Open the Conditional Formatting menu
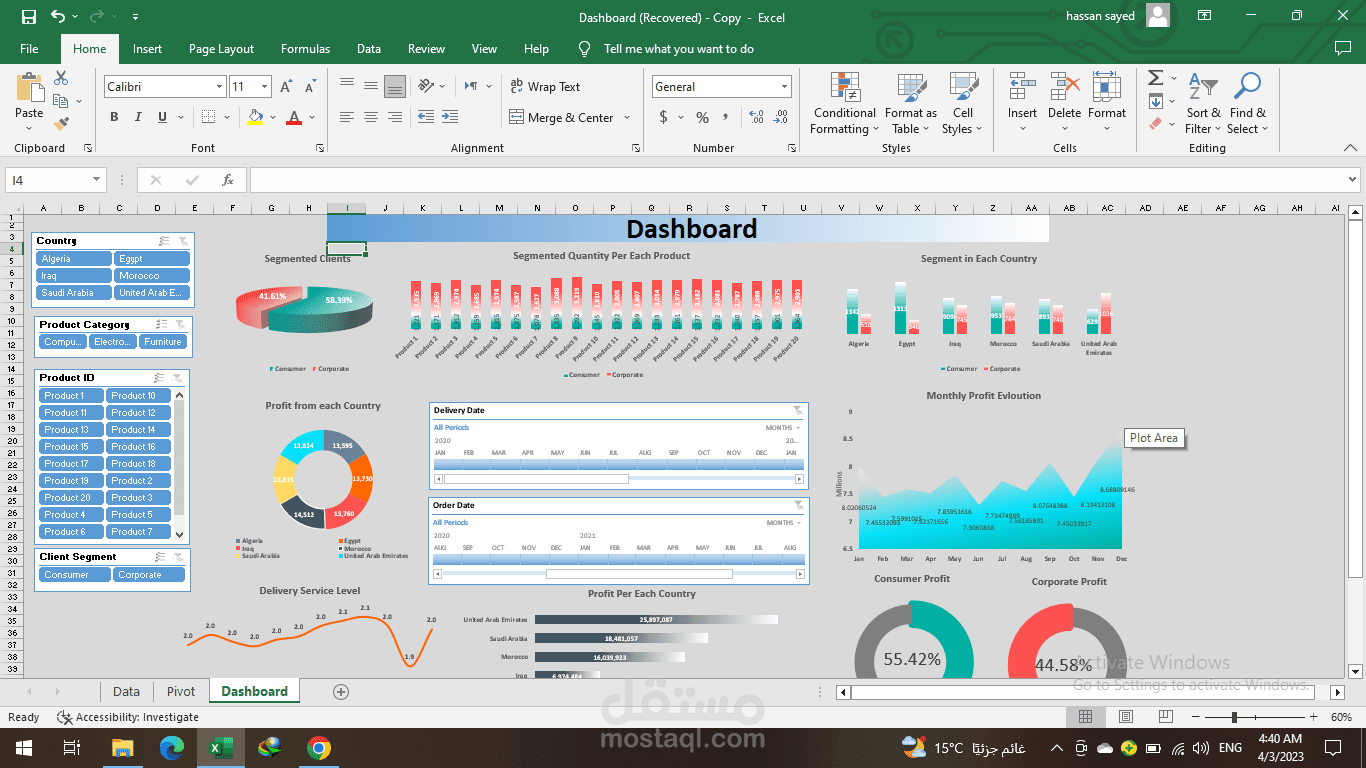Screen dimensions: 1366x768 tap(844, 103)
